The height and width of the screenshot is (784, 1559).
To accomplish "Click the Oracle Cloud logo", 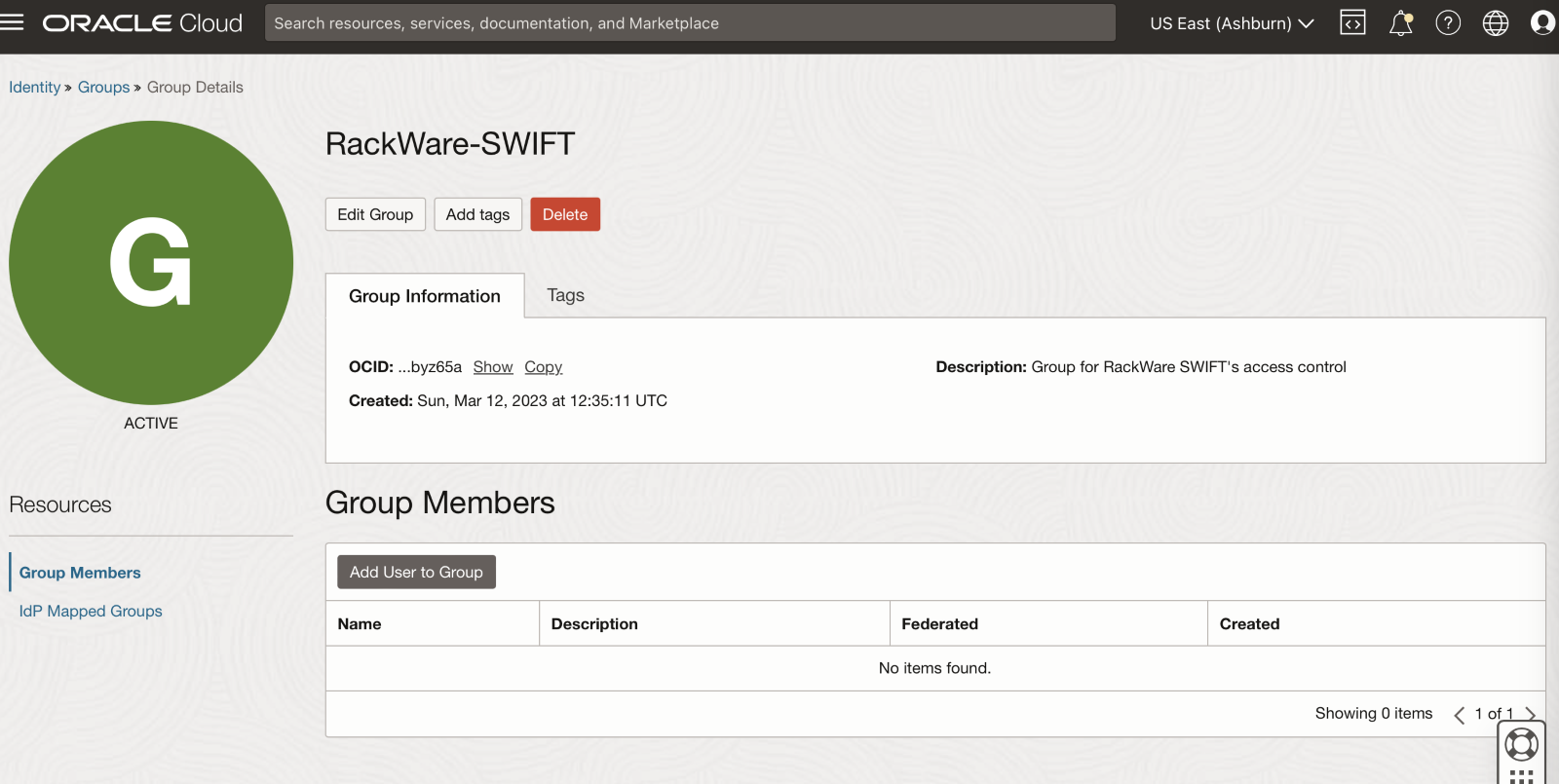I will click(x=142, y=22).
